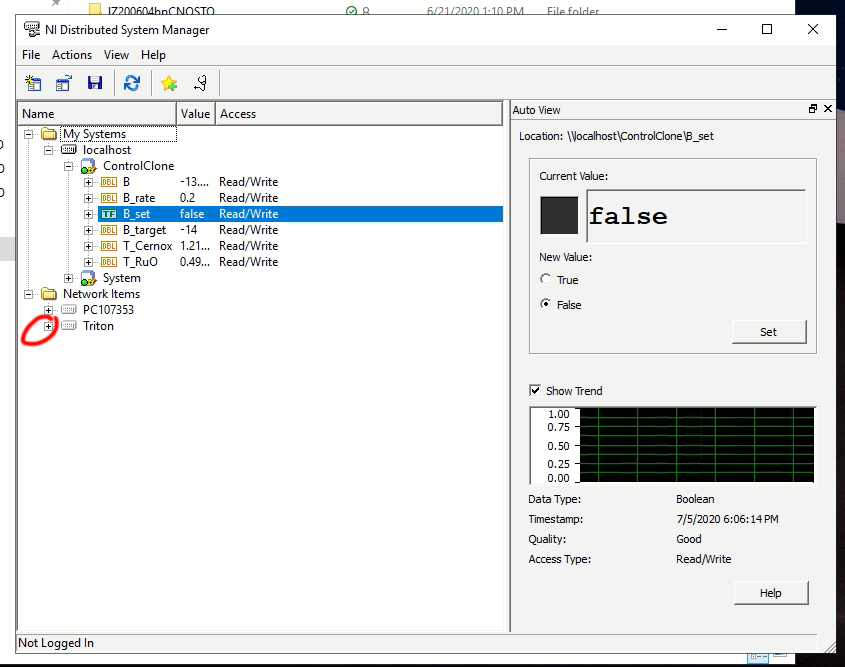This screenshot has height=667, width=845.
Task: Click the Not Logged In status text
Action: coord(56,643)
